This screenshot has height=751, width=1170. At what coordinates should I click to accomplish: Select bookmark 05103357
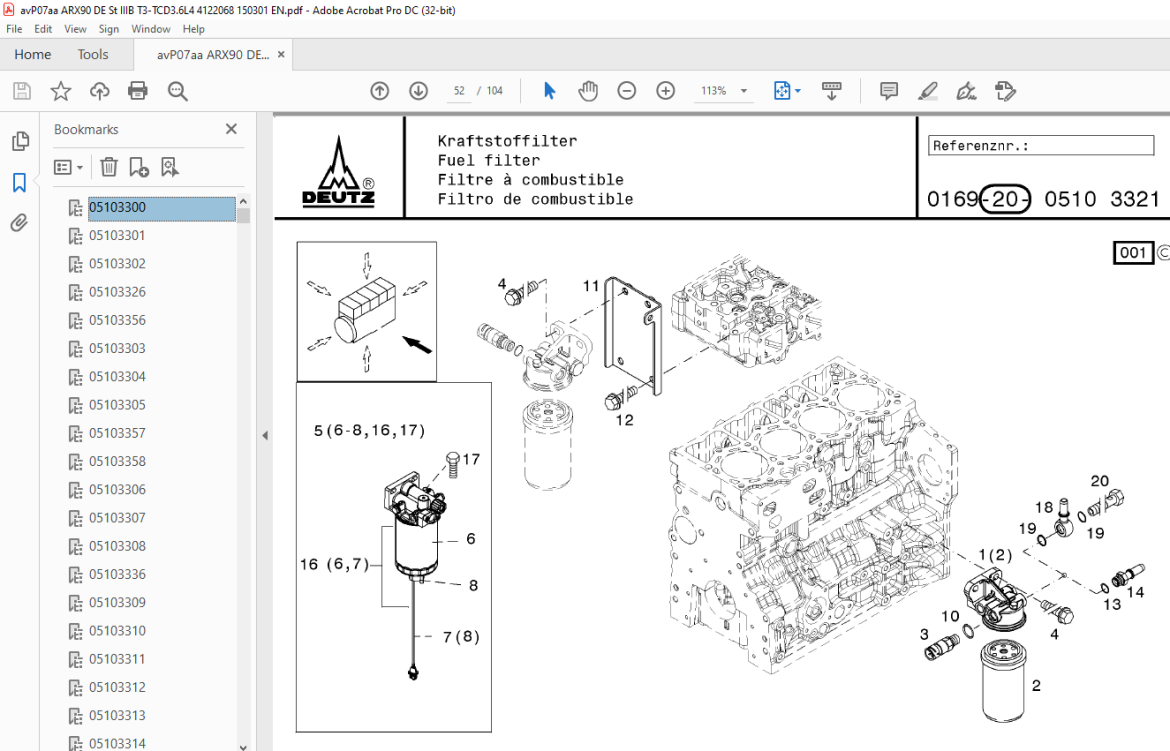coord(117,434)
